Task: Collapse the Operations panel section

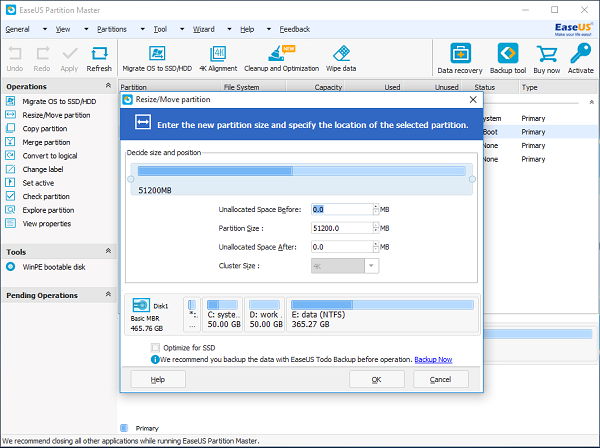Action: click(x=108, y=85)
